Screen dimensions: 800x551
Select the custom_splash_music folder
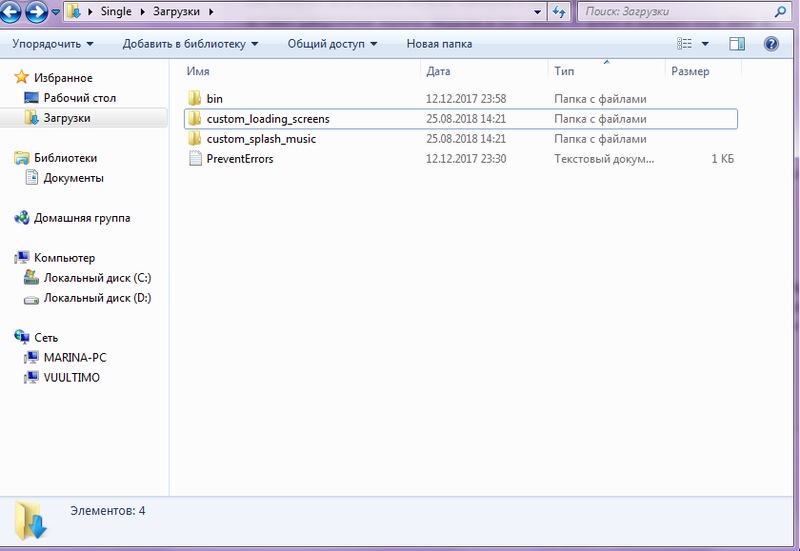259,139
